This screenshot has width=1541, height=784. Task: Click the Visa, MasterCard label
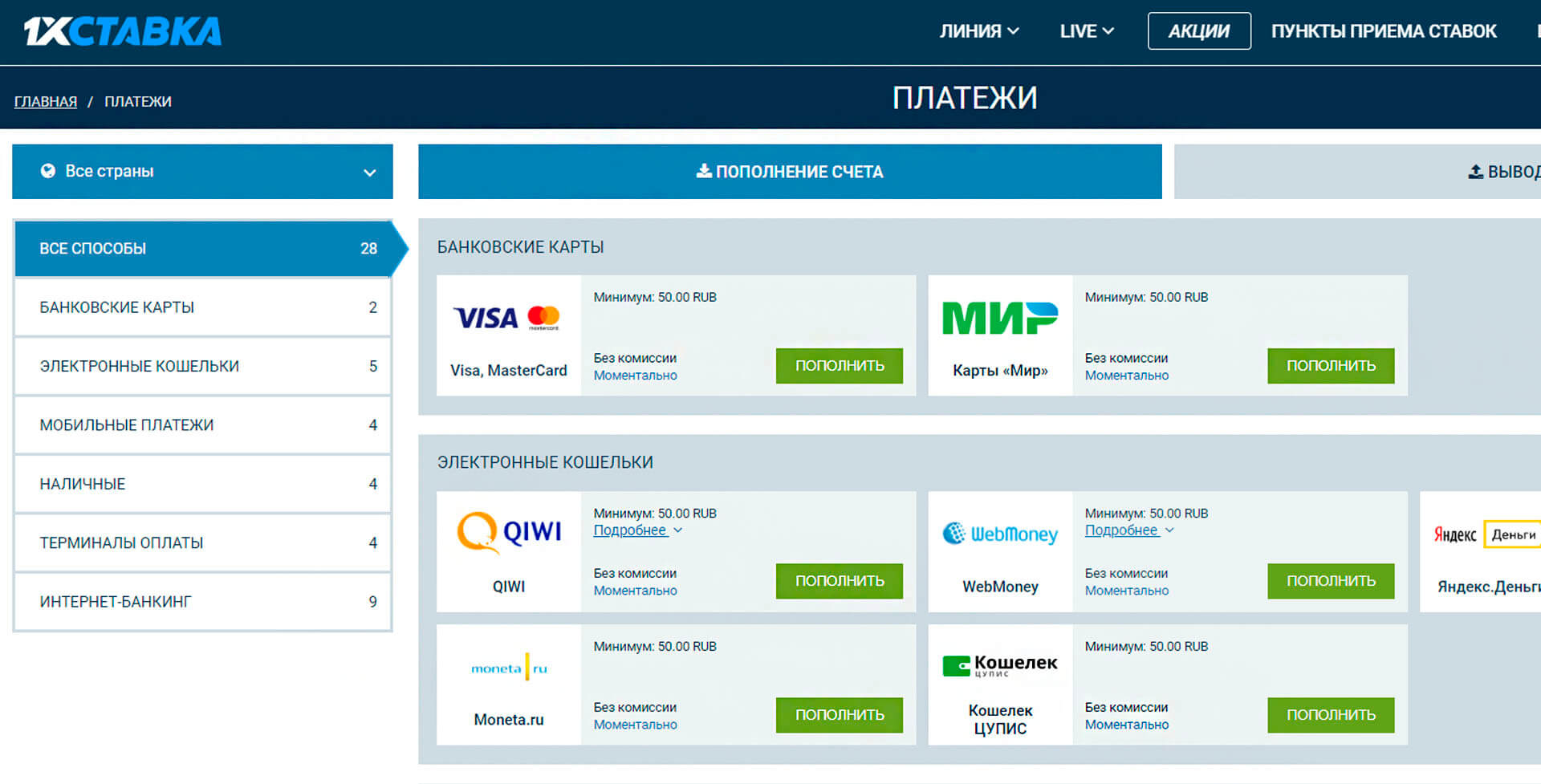tap(509, 371)
